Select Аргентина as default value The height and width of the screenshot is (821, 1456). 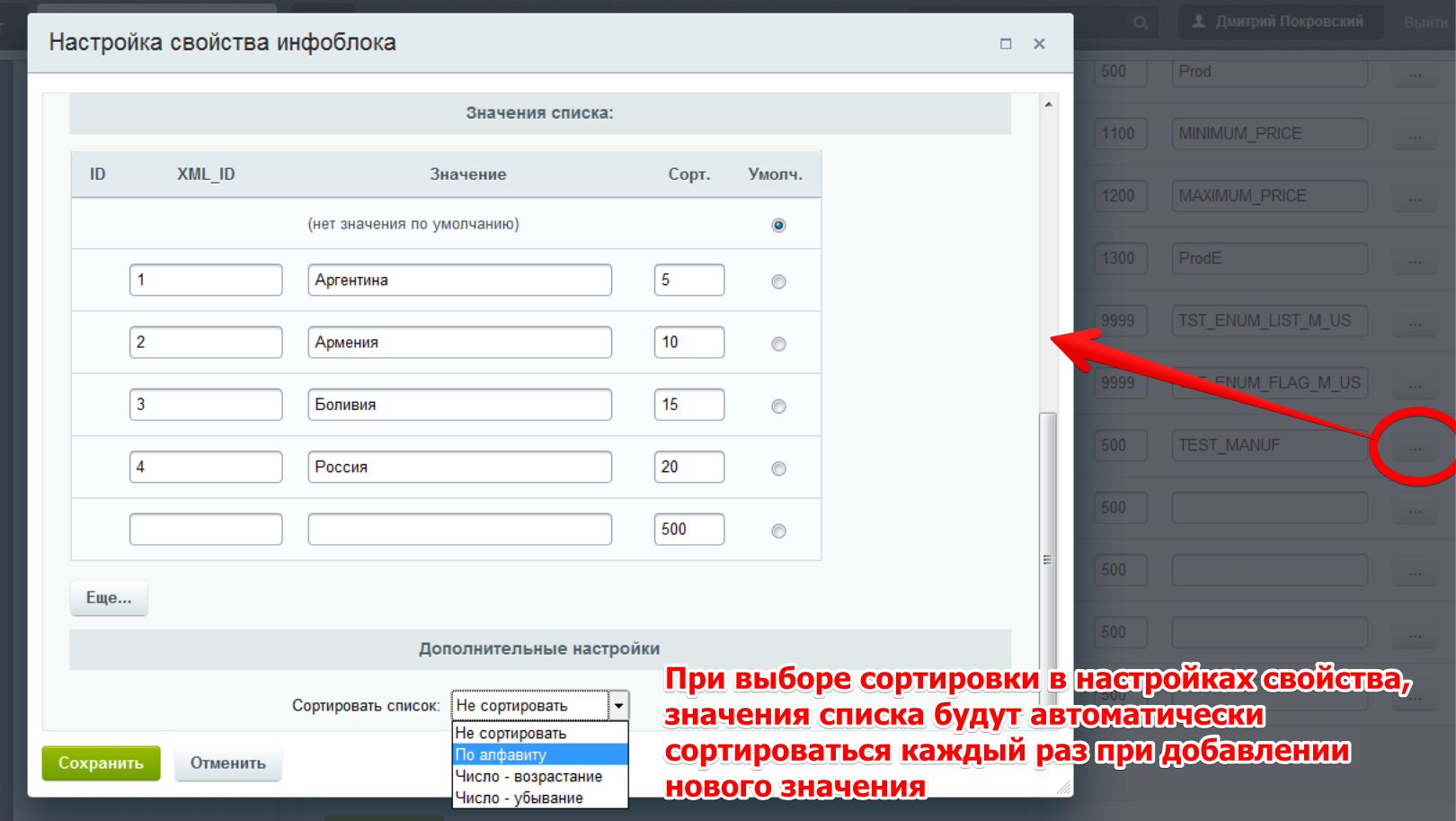[x=778, y=281]
